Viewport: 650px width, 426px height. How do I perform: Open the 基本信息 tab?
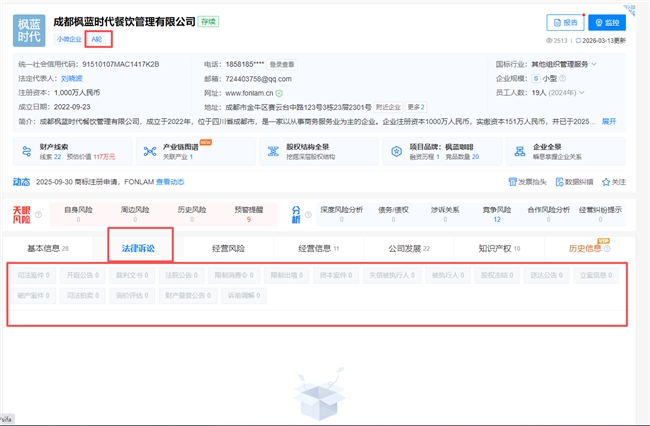tap(48, 249)
